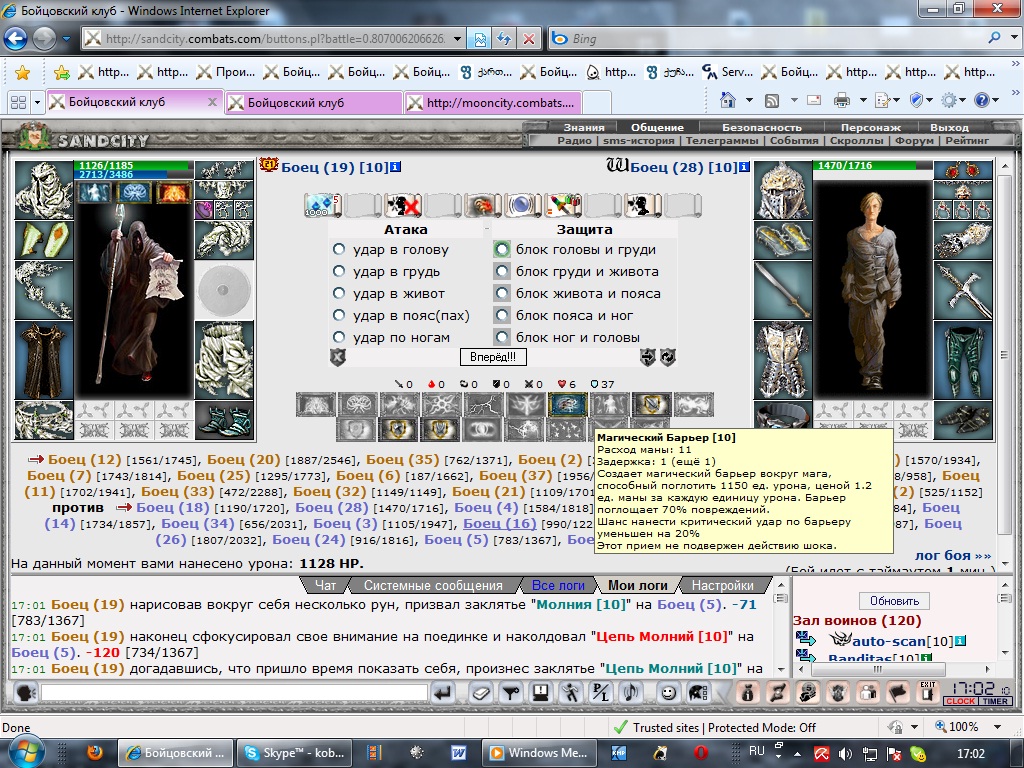Use the blue orb scroll
This screenshot has height=768, width=1024.
pyautogui.click(x=522, y=204)
